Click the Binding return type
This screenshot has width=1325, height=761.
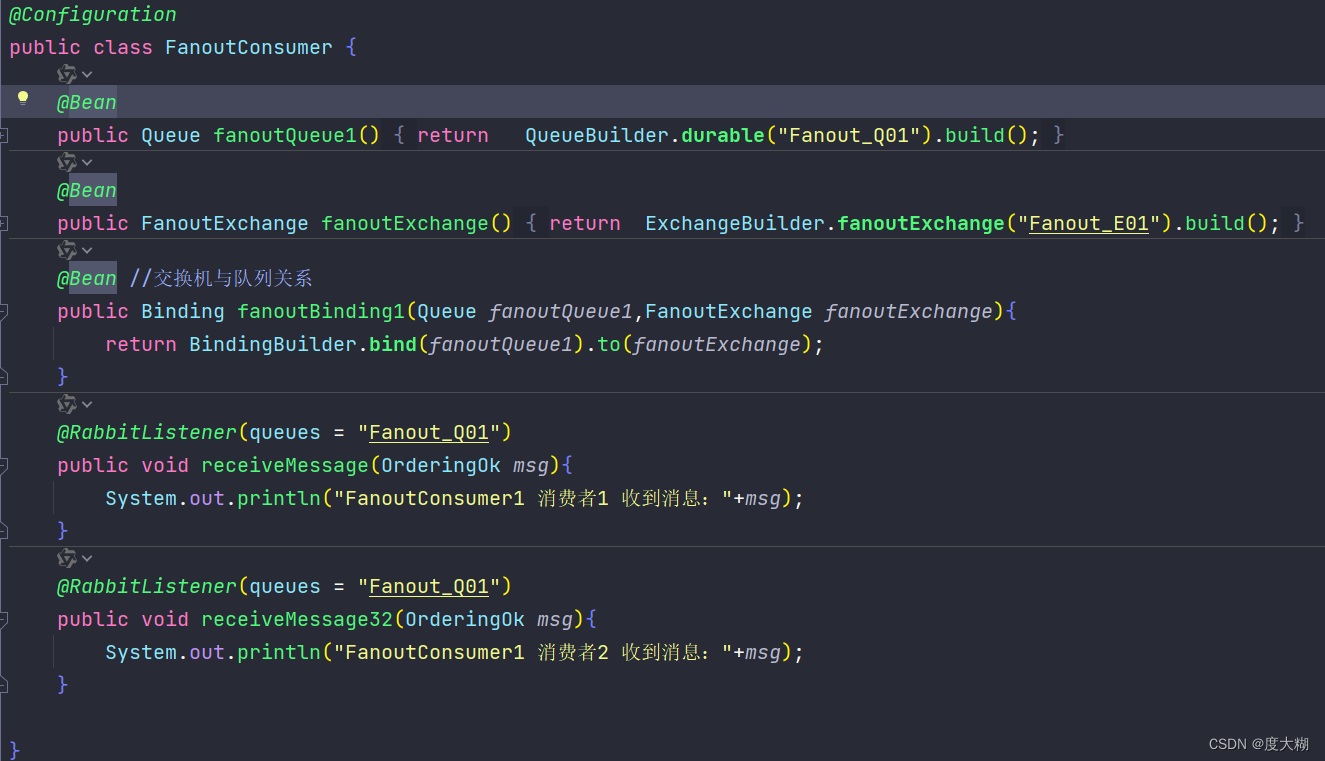click(183, 311)
